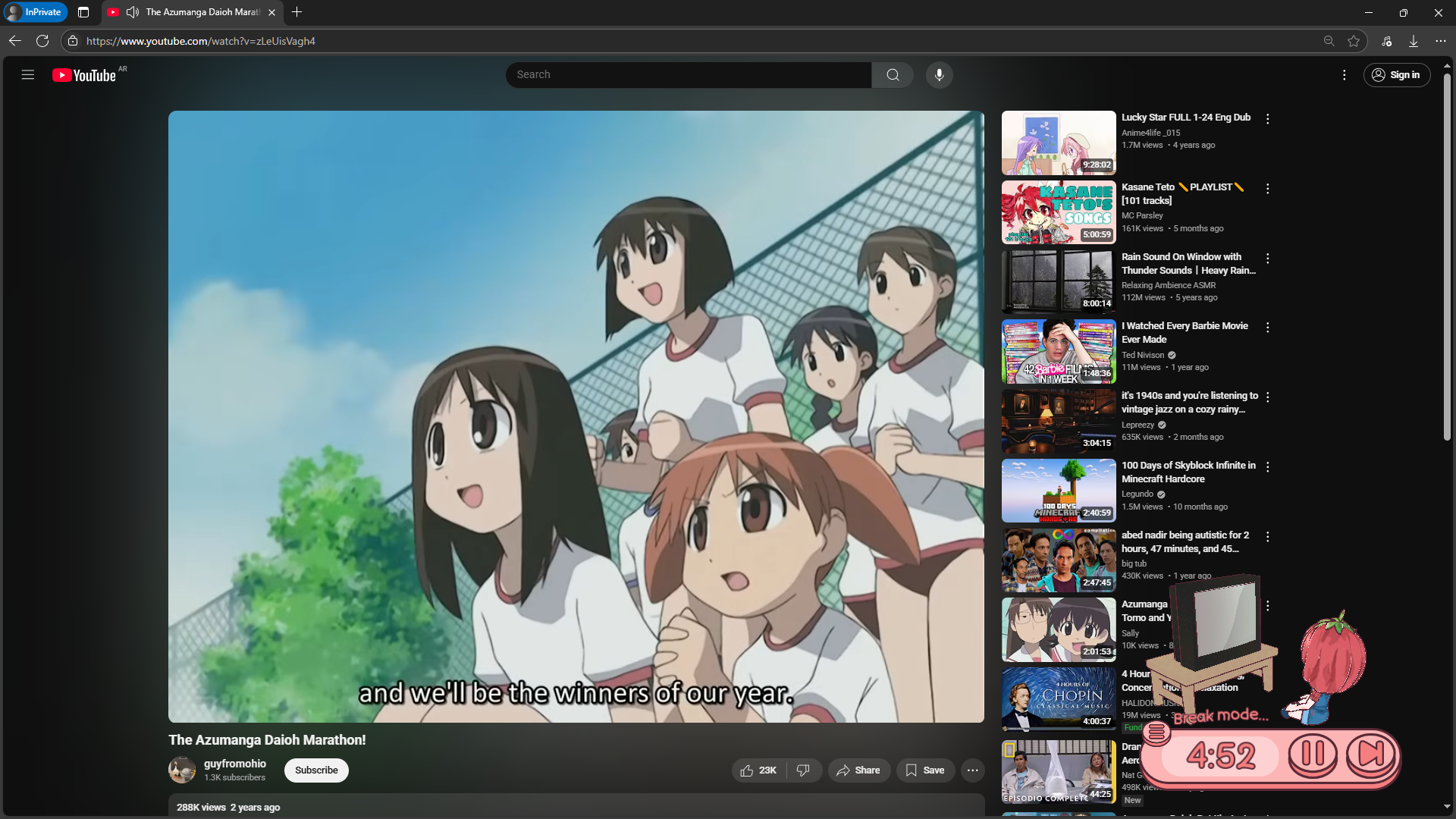Open options for 100 Days Skyblock video
Screen dimensions: 1456x819
(1267, 467)
